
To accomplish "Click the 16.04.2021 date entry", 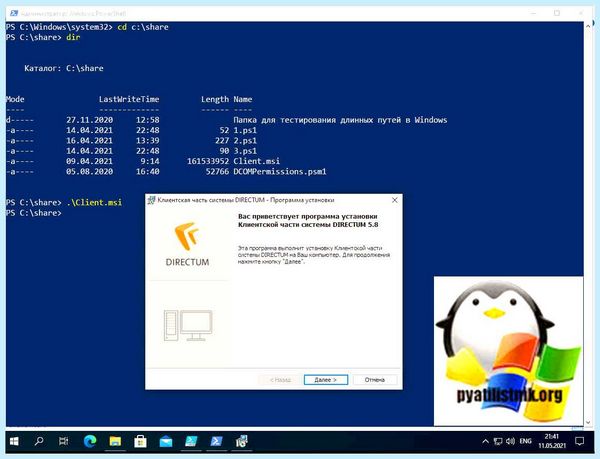I will (90, 140).
